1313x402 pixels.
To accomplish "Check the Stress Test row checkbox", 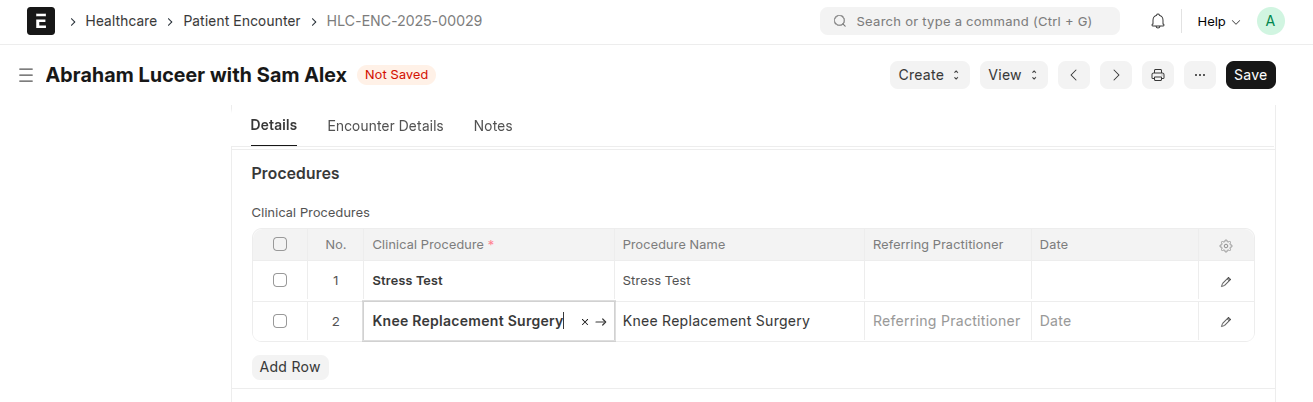I will pyautogui.click(x=280, y=281).
